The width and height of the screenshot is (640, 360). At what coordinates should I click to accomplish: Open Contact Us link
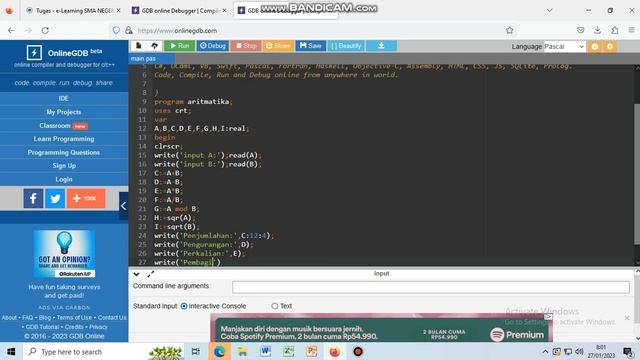point(112,318)
